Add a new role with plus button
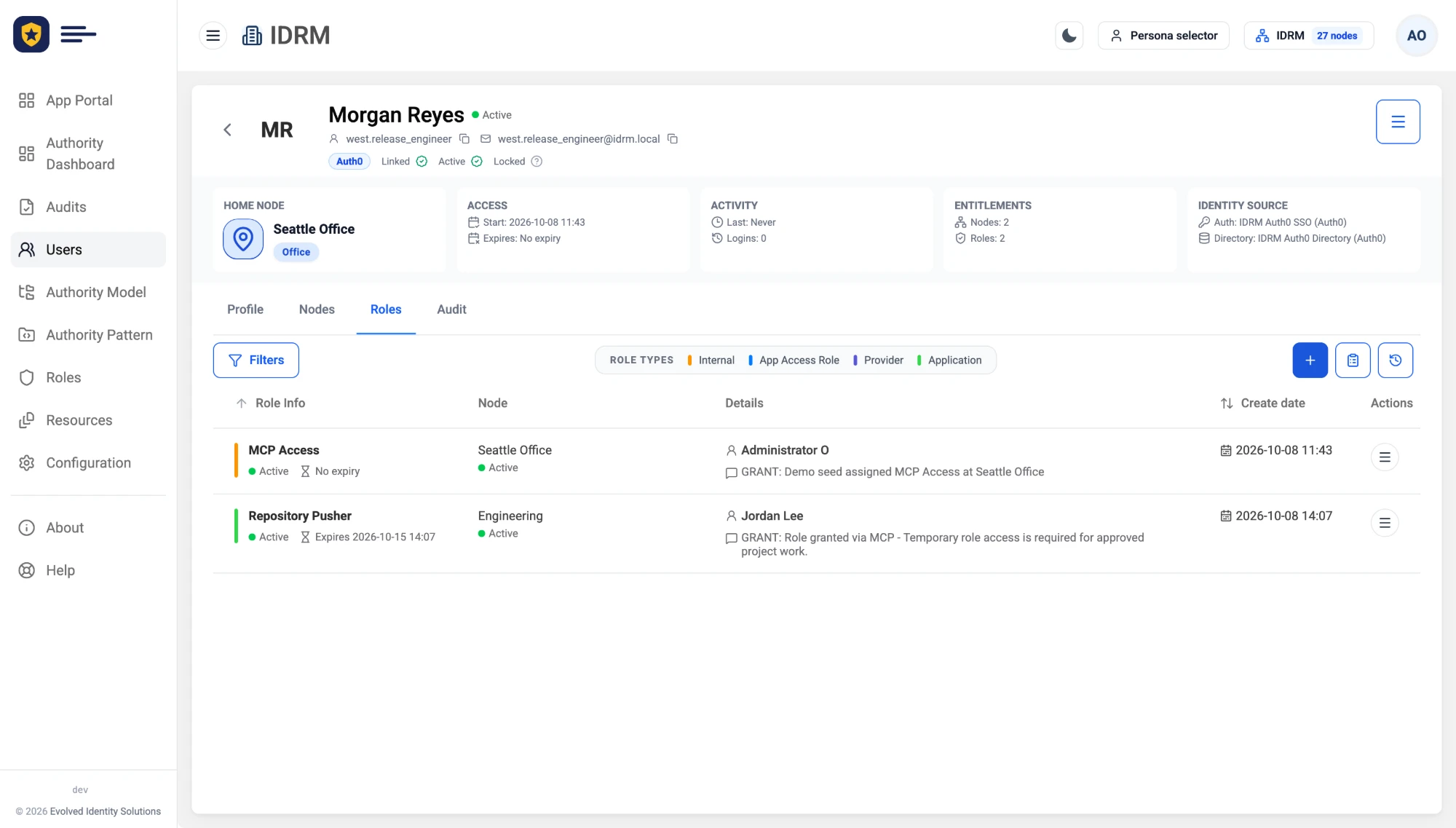The height and width of the screenshot is (828, 1456). 1310,360
